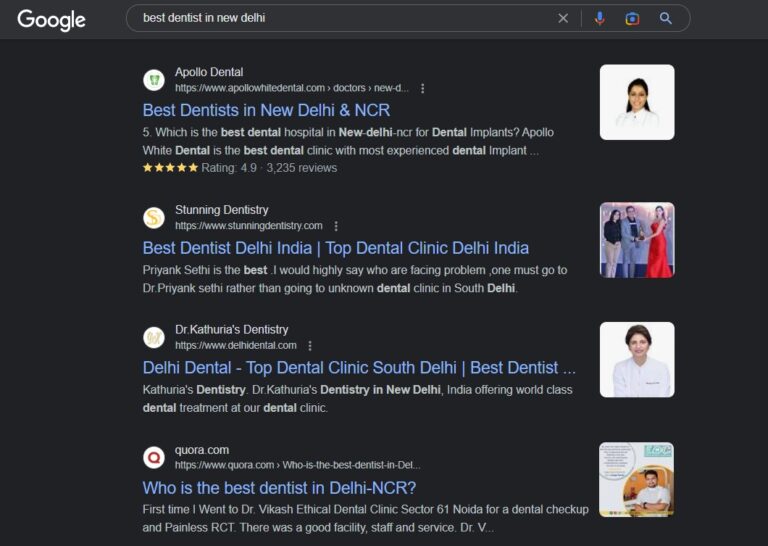Open three-dot menu for Dr.Kathuria's Dentistry result
Screen dimensions: 768x546
310,346
